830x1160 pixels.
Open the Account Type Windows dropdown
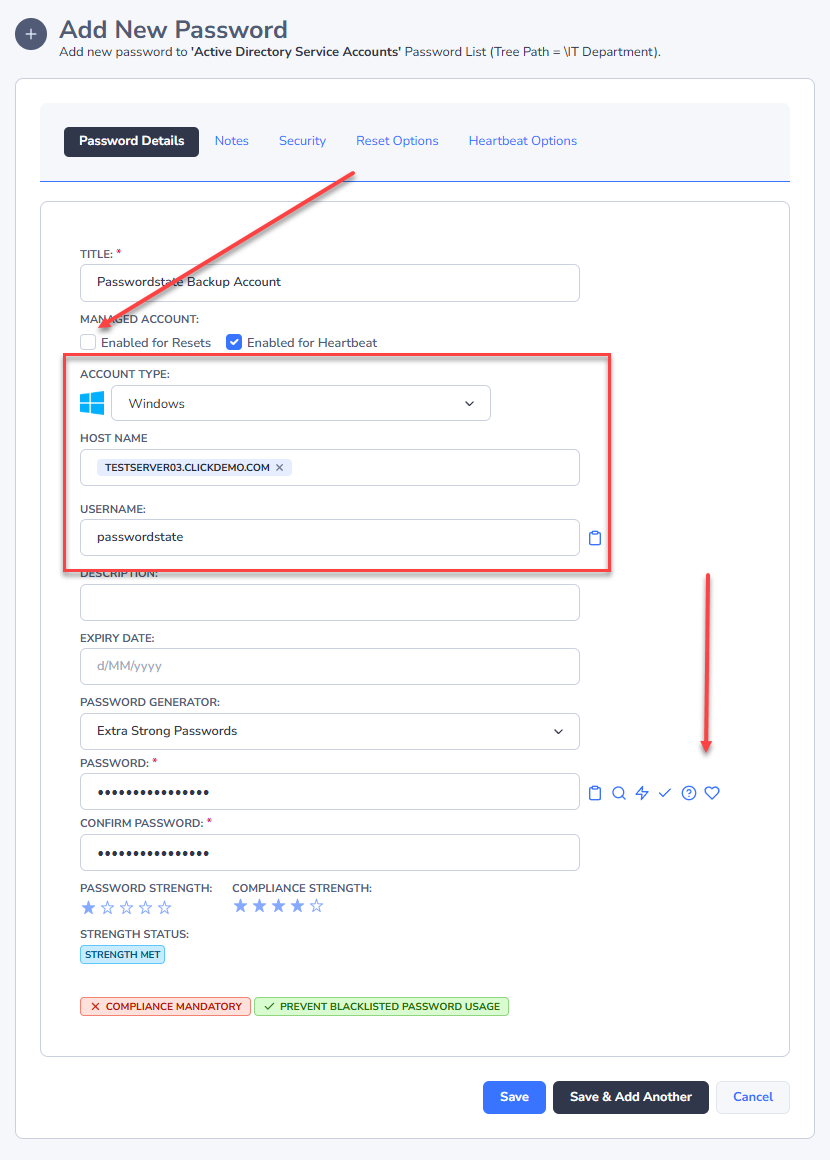pos(301,403)
